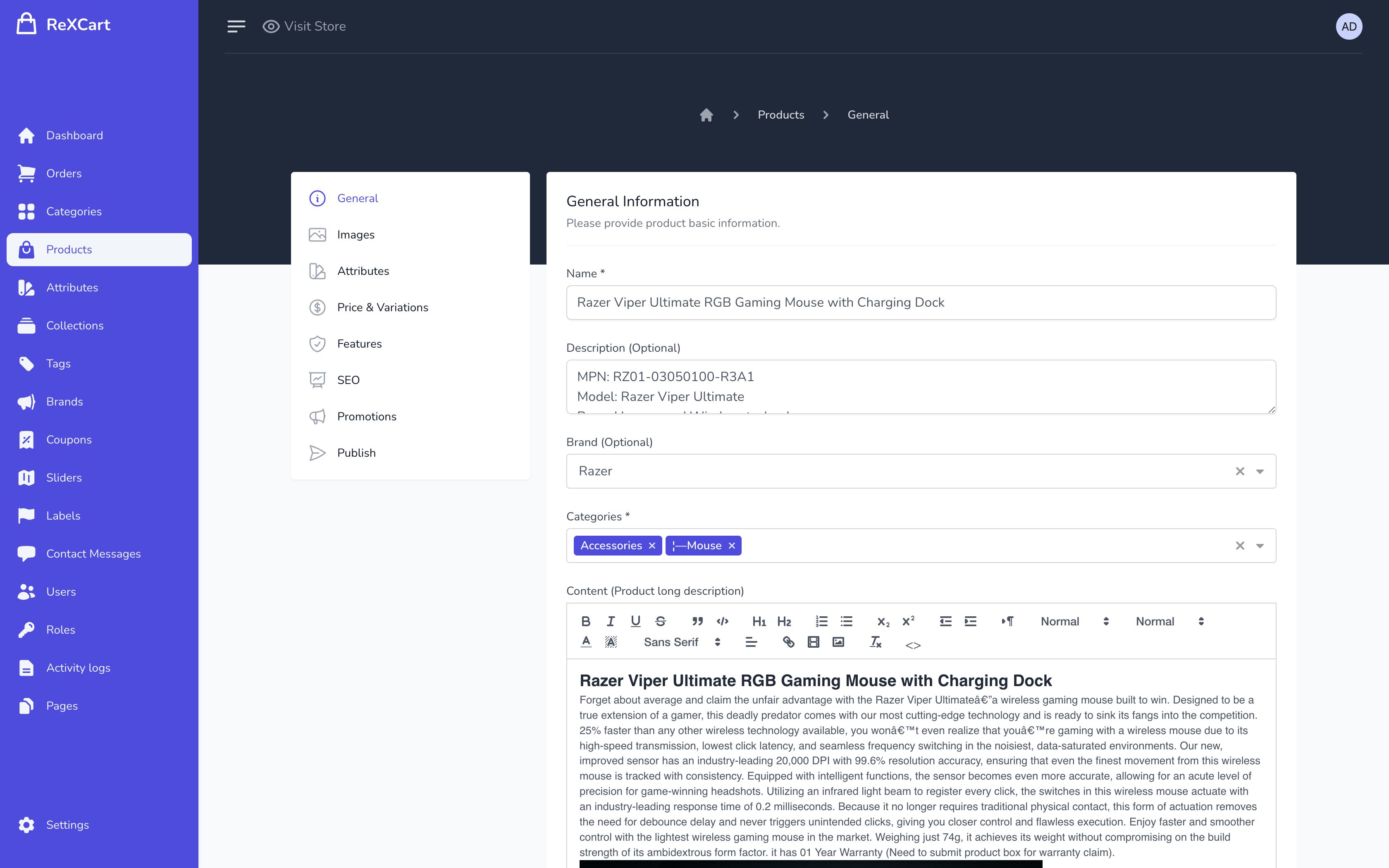This screenshot has width=1389, height=868.
Task: Open the second Normal header dropdown
Action: click(x=1170, y=621)
